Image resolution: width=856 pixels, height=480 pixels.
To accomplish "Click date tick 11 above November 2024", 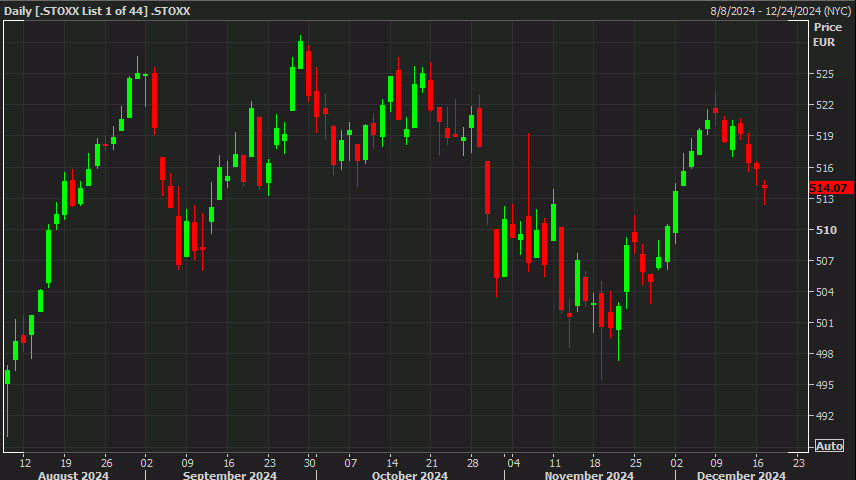I will (554, 463).
